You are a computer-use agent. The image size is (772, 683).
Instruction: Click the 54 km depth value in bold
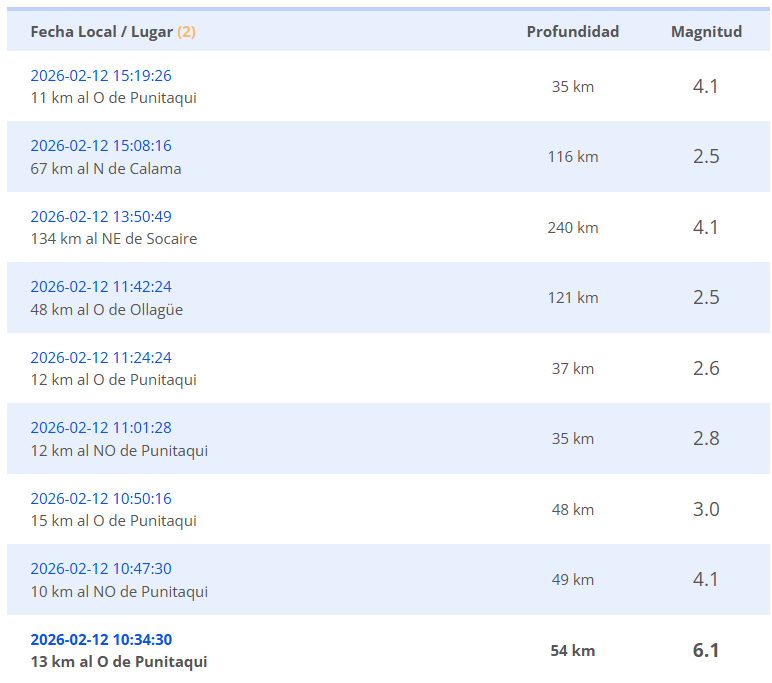pos(573,651)
